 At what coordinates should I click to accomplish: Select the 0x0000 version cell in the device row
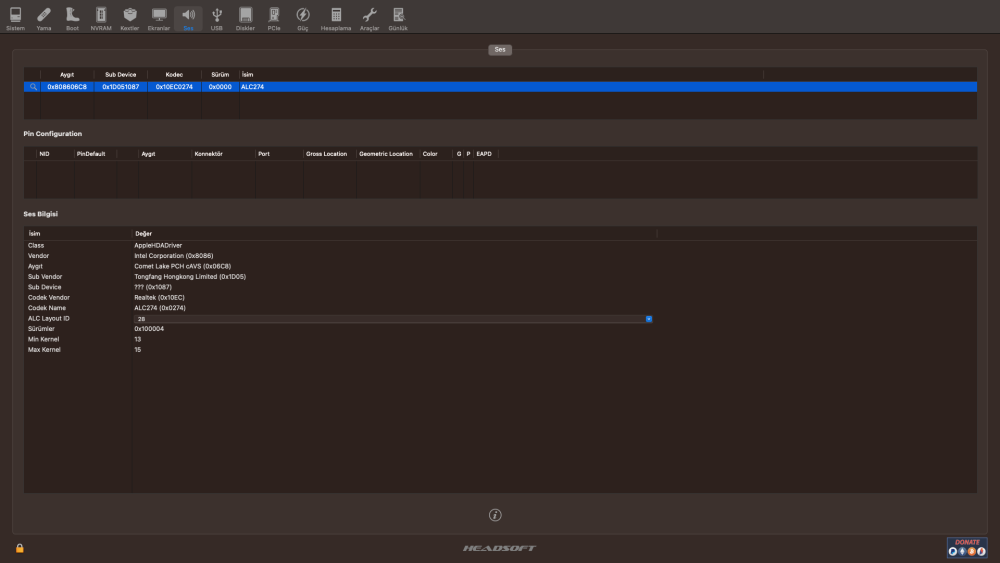tap(220, 87)
